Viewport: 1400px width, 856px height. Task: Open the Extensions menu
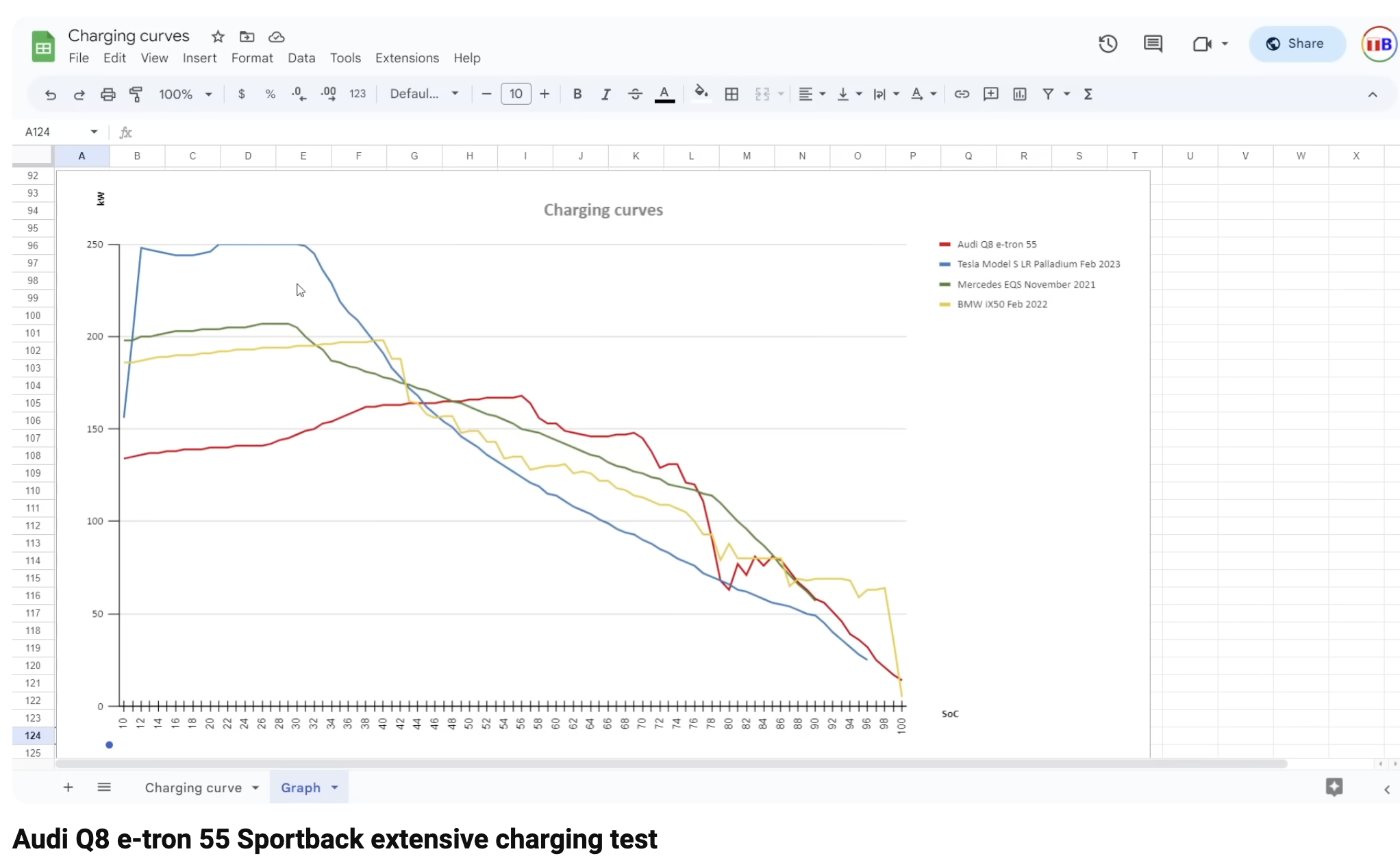407,58
